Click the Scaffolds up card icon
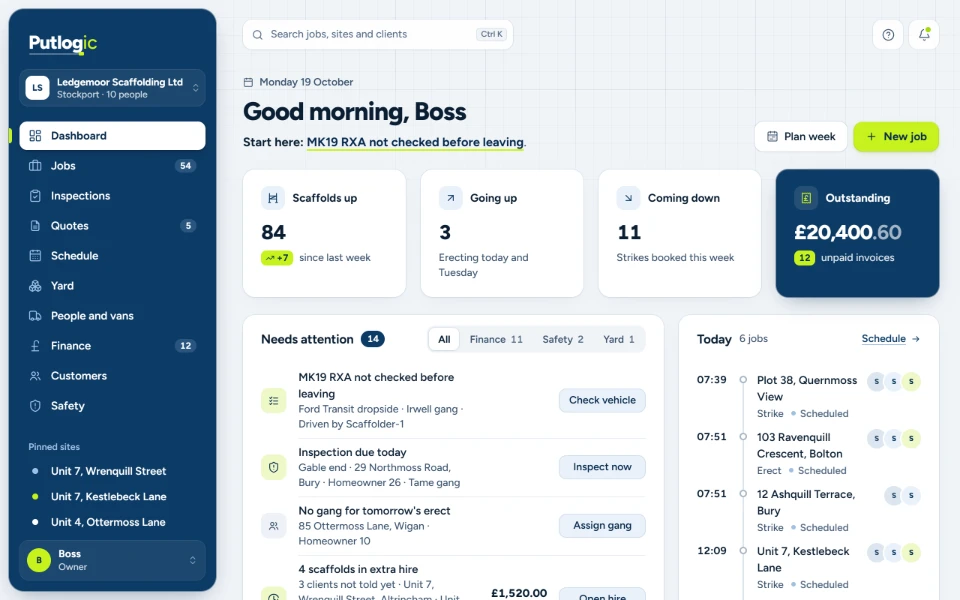The image size is (960, 600). (x=273, y=198)
